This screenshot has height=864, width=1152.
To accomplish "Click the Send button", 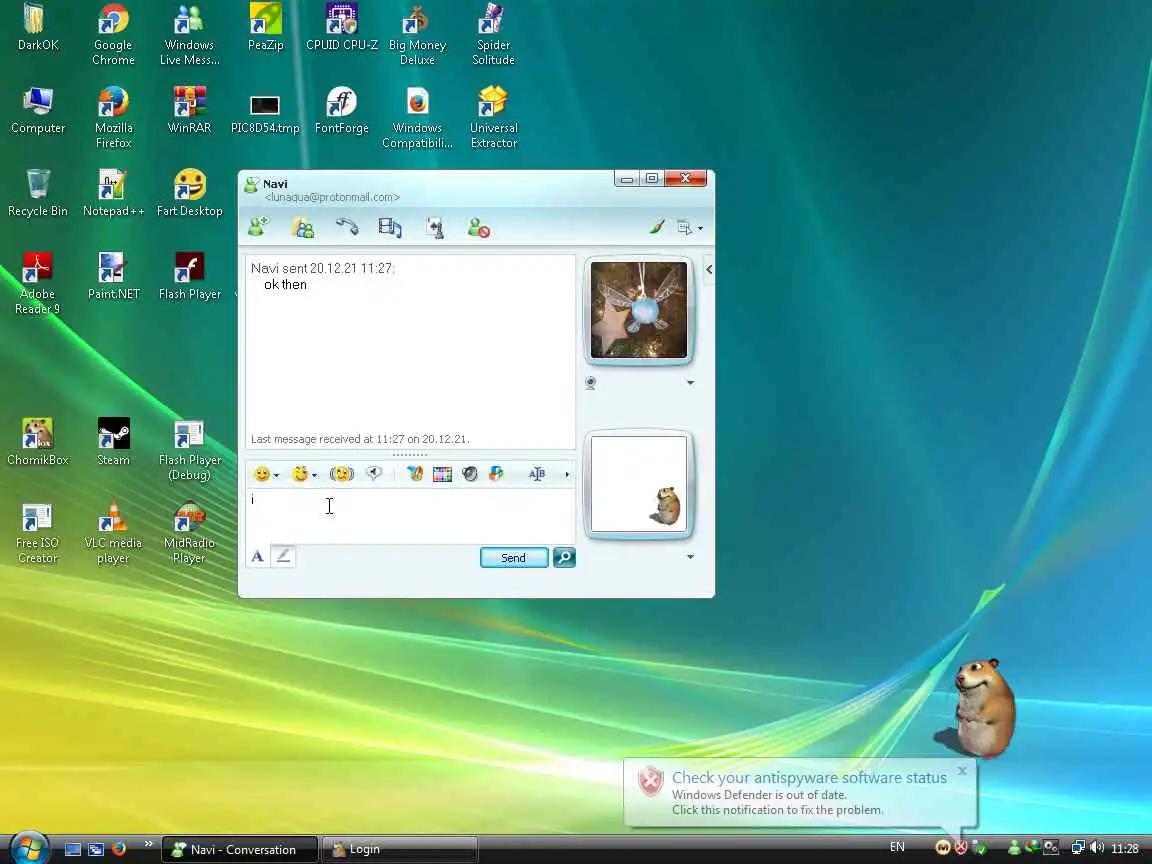I will (514, 558).
